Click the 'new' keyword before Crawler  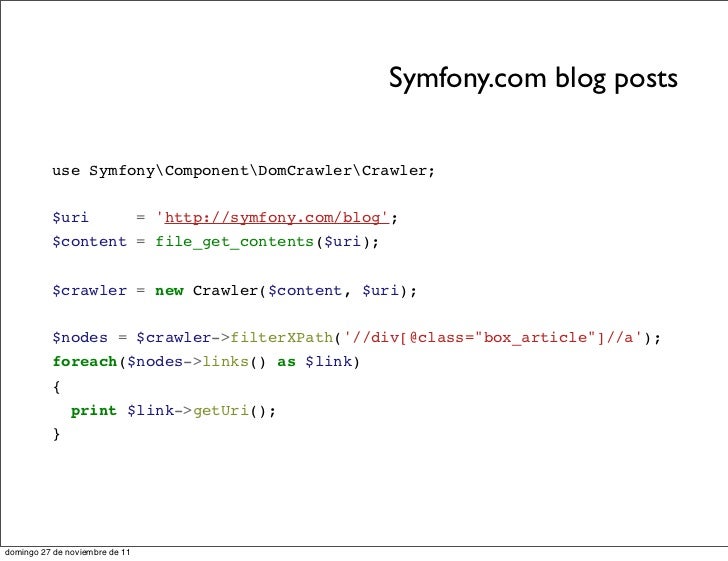tap(169, 291)
